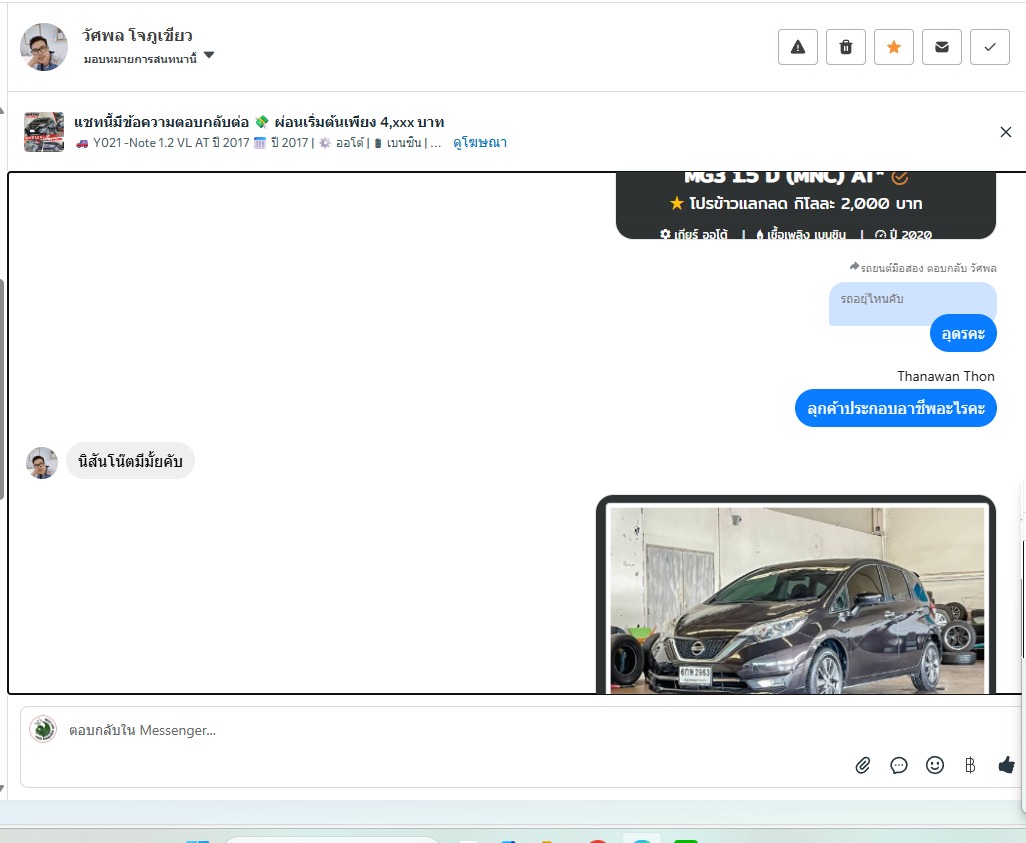The width and height of the screenshot is (1026, 843).
Task: Click the ad thumbnail in the banner
Action: [x=44, y=132]
